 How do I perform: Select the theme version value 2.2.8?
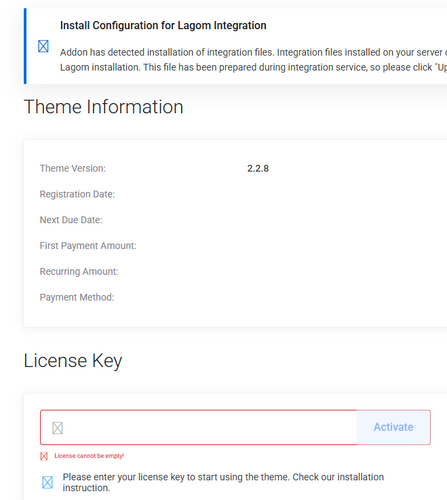pos(258,169)
